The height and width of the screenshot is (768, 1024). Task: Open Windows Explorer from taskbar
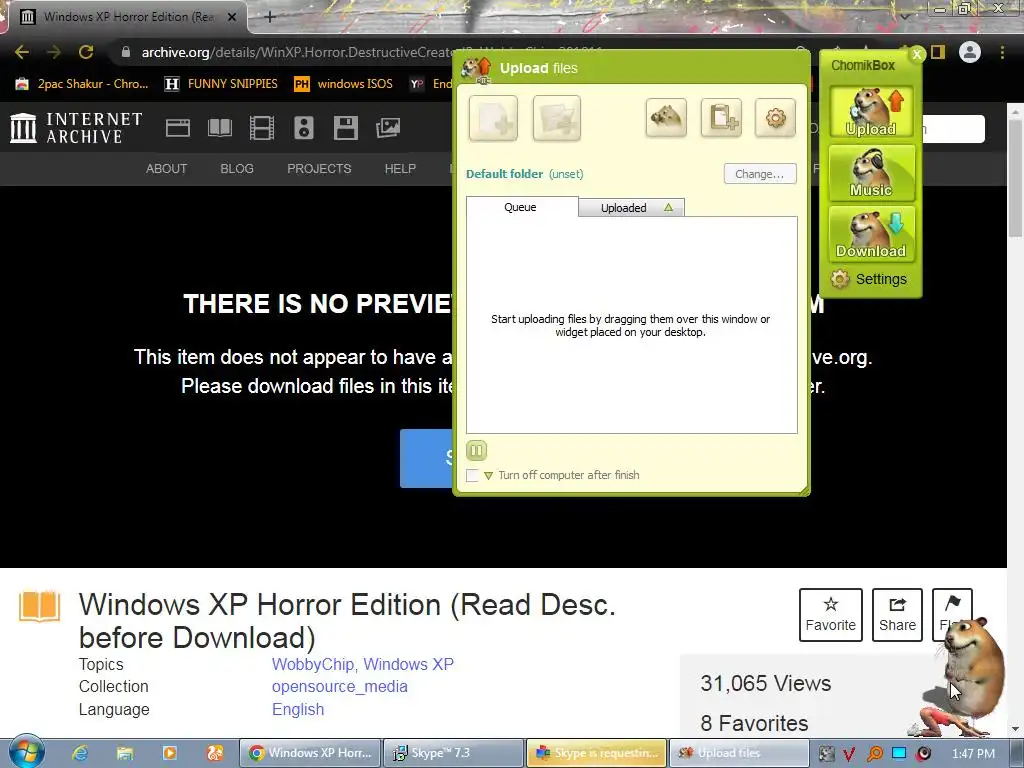coord(125,753)
